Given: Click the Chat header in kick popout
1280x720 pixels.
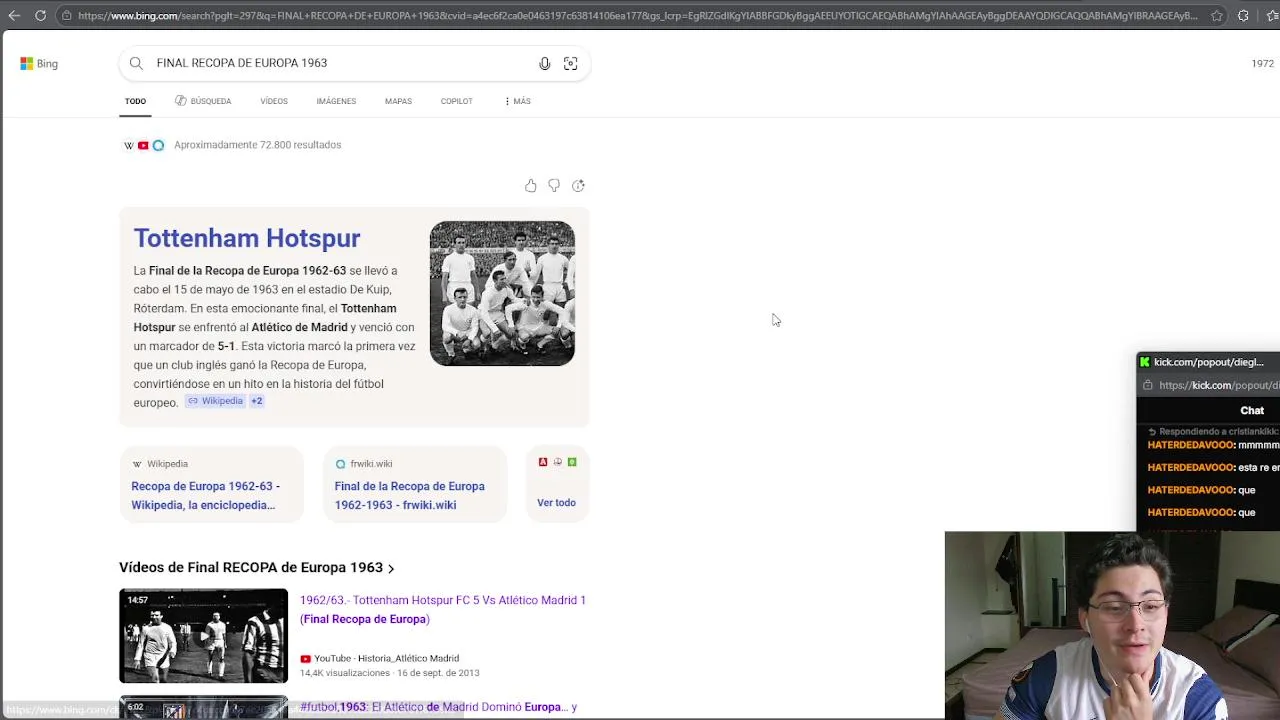Looking at the screenshot, I should click(x=1252, y=411).
